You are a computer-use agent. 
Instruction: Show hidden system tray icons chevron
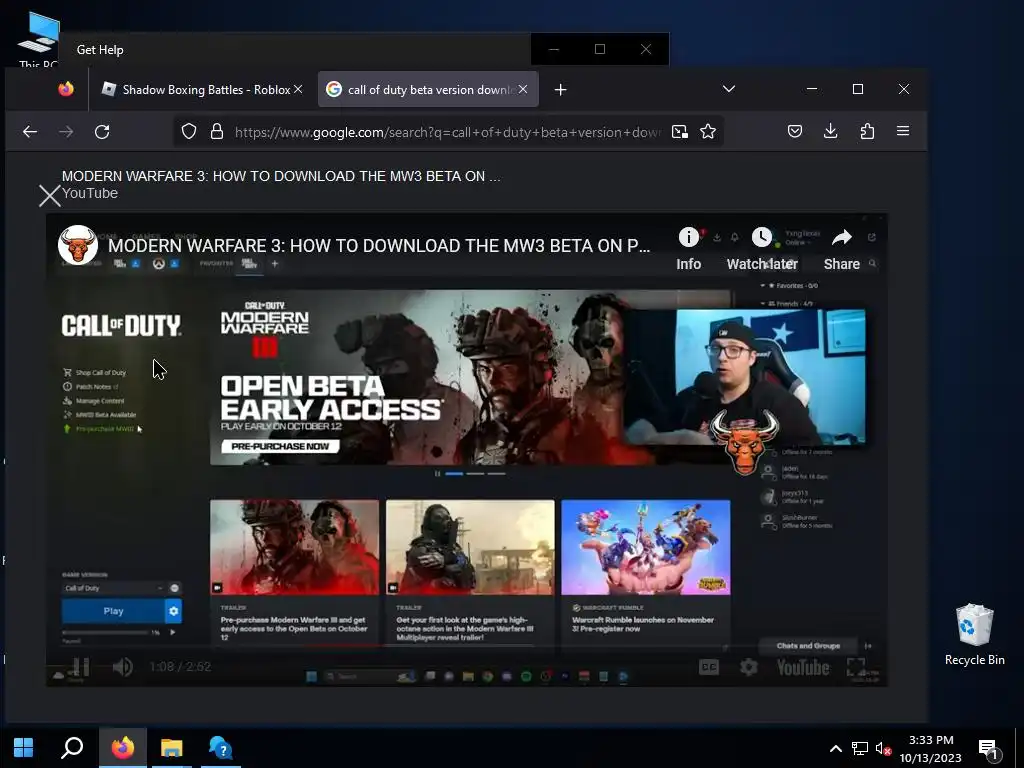point(835,748)
